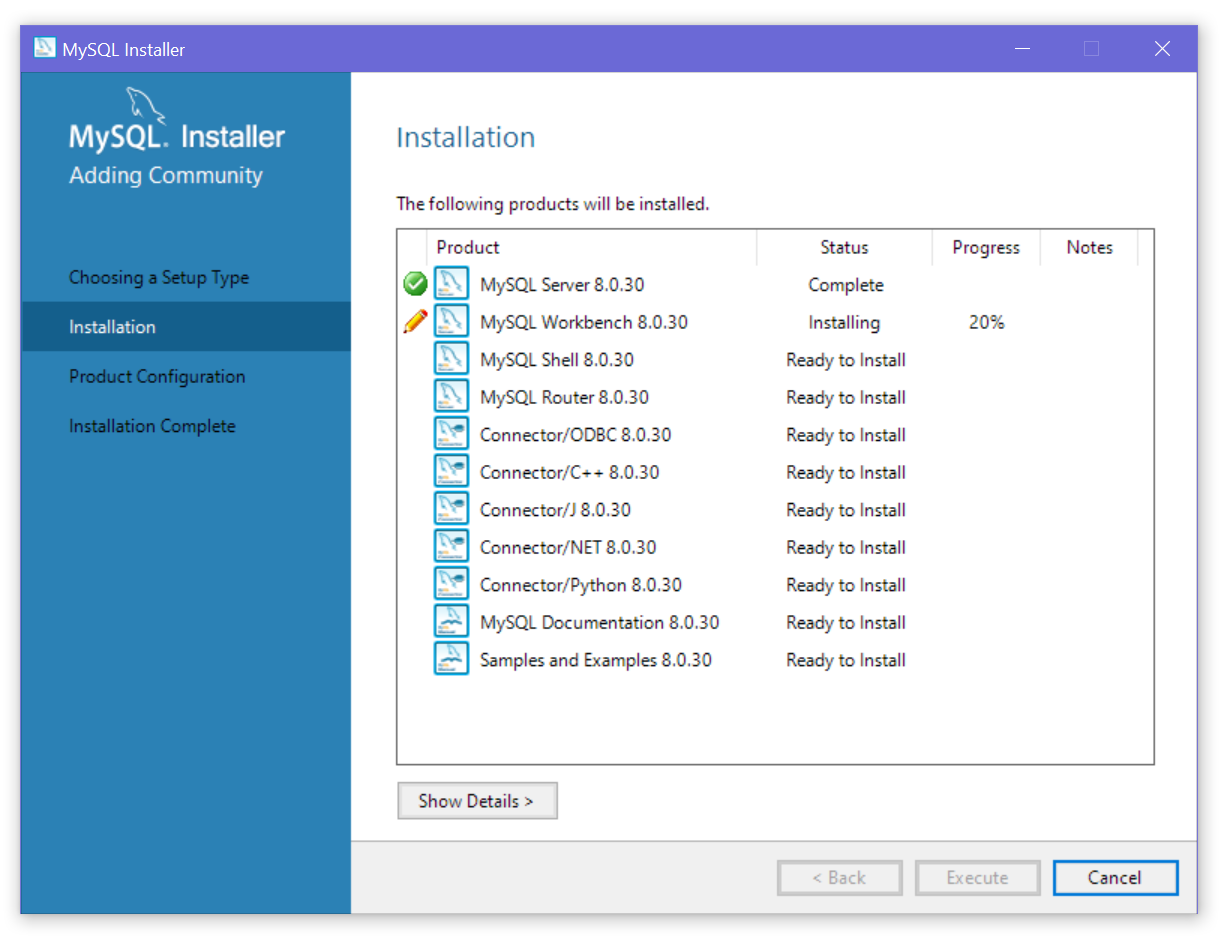
Task: Click the pencil icon beside MySQL Workbench
Action: (x=415, y=322)
